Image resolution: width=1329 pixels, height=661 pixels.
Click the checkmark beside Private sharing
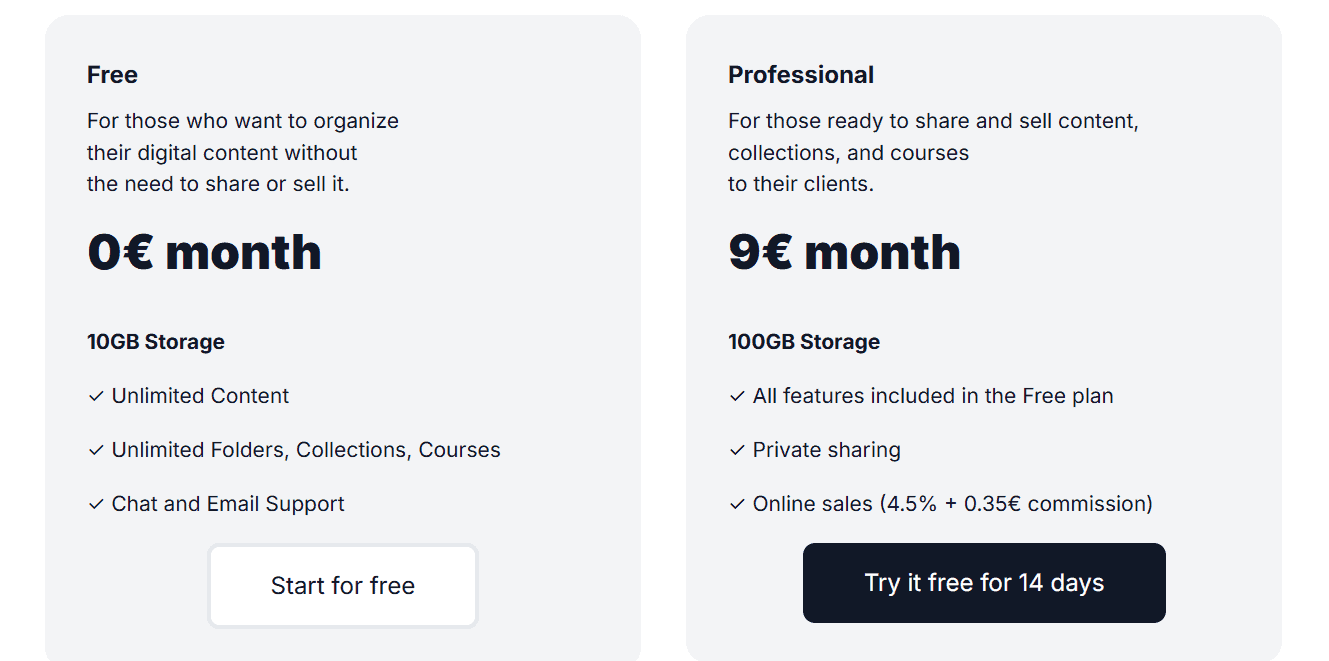pyautogui.click(x=736, y=450)
